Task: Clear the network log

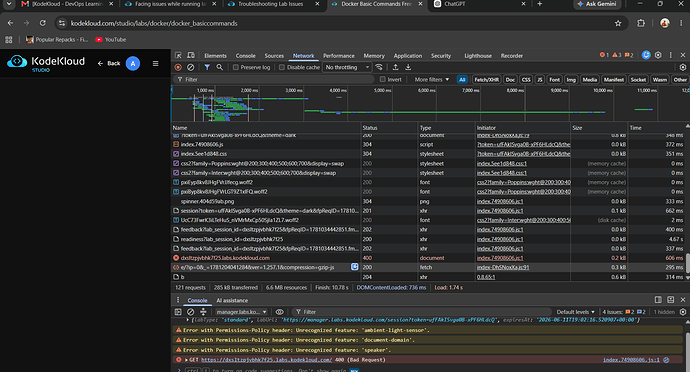Action: tap(191, 67)
